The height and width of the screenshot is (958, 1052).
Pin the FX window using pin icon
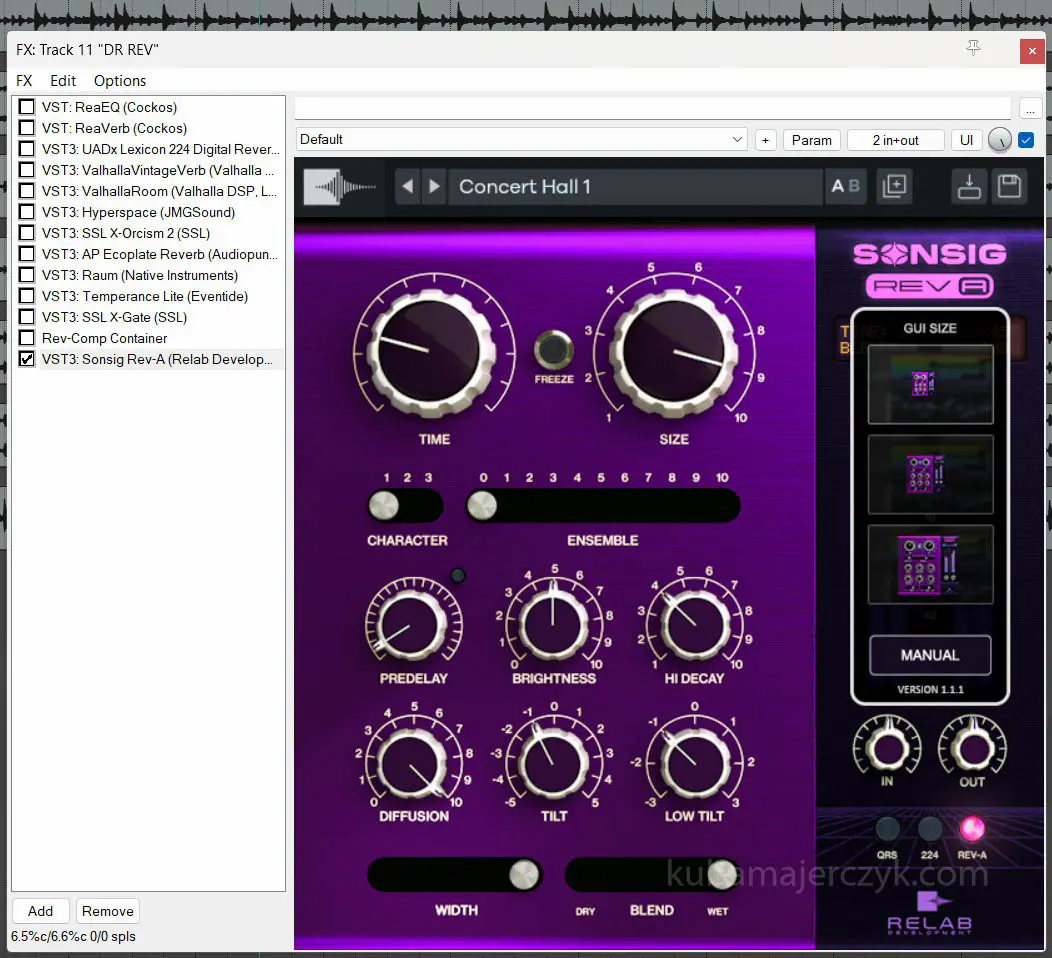[x=973, y=49]
